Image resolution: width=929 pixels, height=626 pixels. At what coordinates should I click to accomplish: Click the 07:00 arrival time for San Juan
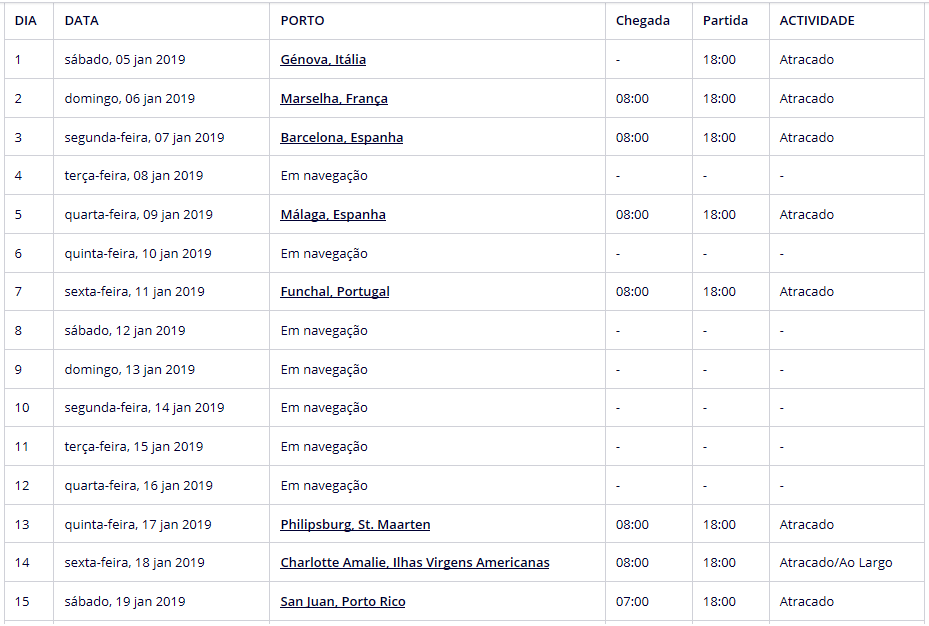(632, 602)
